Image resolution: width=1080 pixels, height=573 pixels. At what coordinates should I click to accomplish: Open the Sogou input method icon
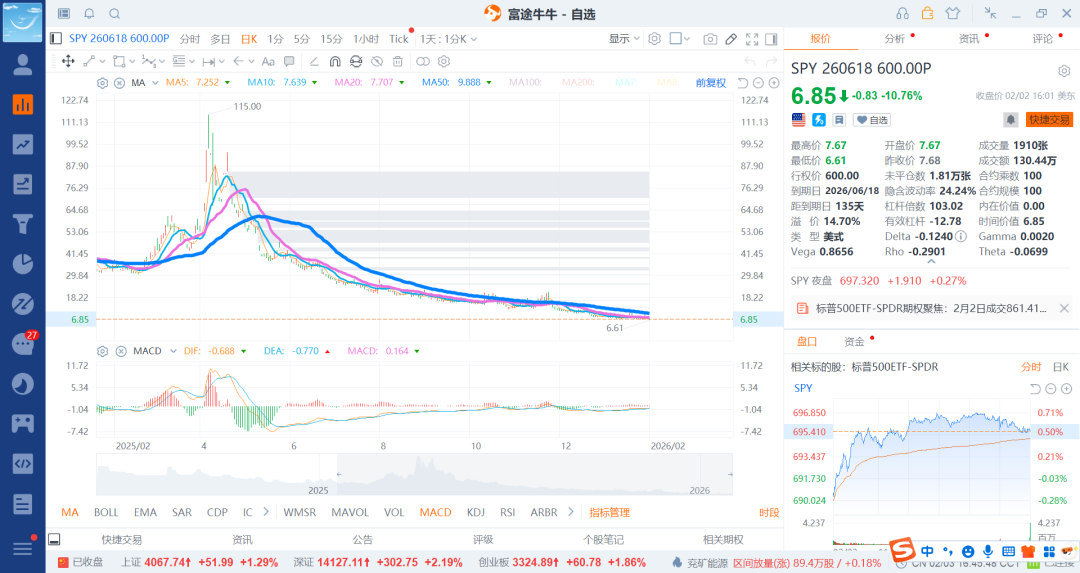pyautogui.click(x=902, y=550)
